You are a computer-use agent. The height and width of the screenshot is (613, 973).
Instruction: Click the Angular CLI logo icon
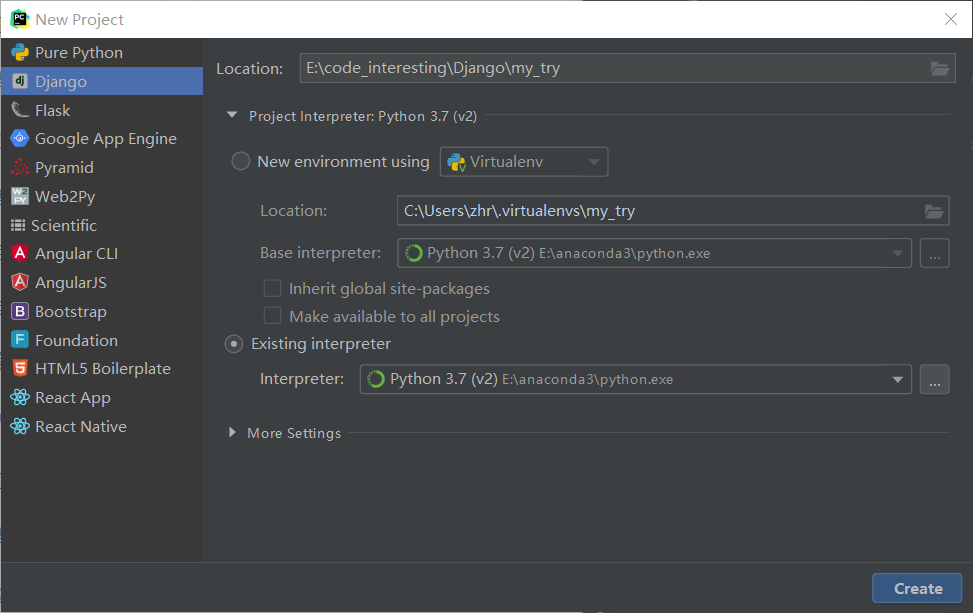[20, 253]
